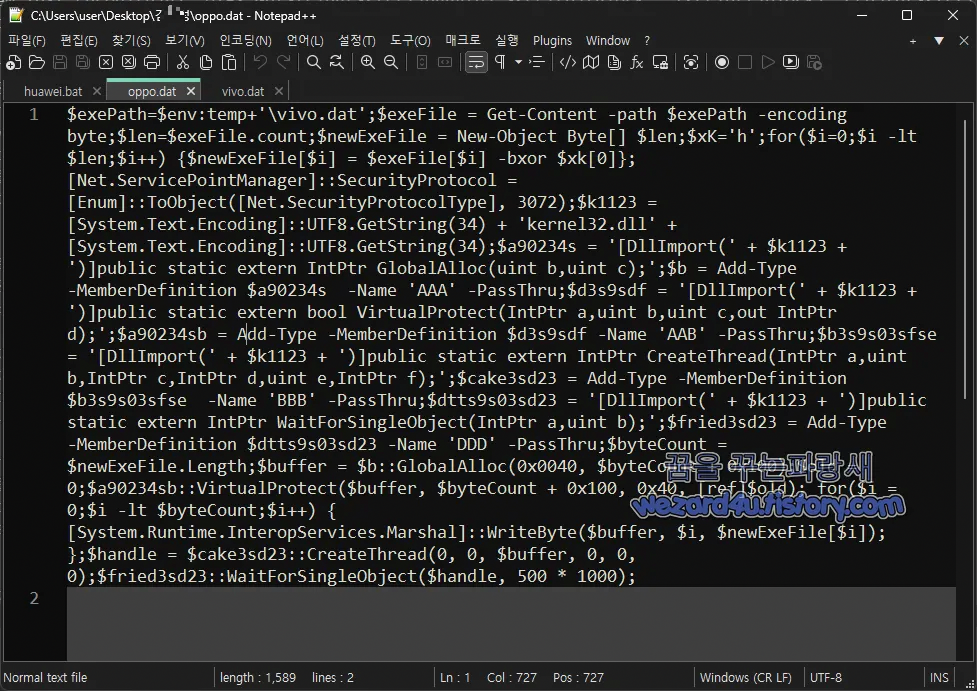
Task: Copy selection with toolbar copy icon
Action: click(x=206, y=62)
